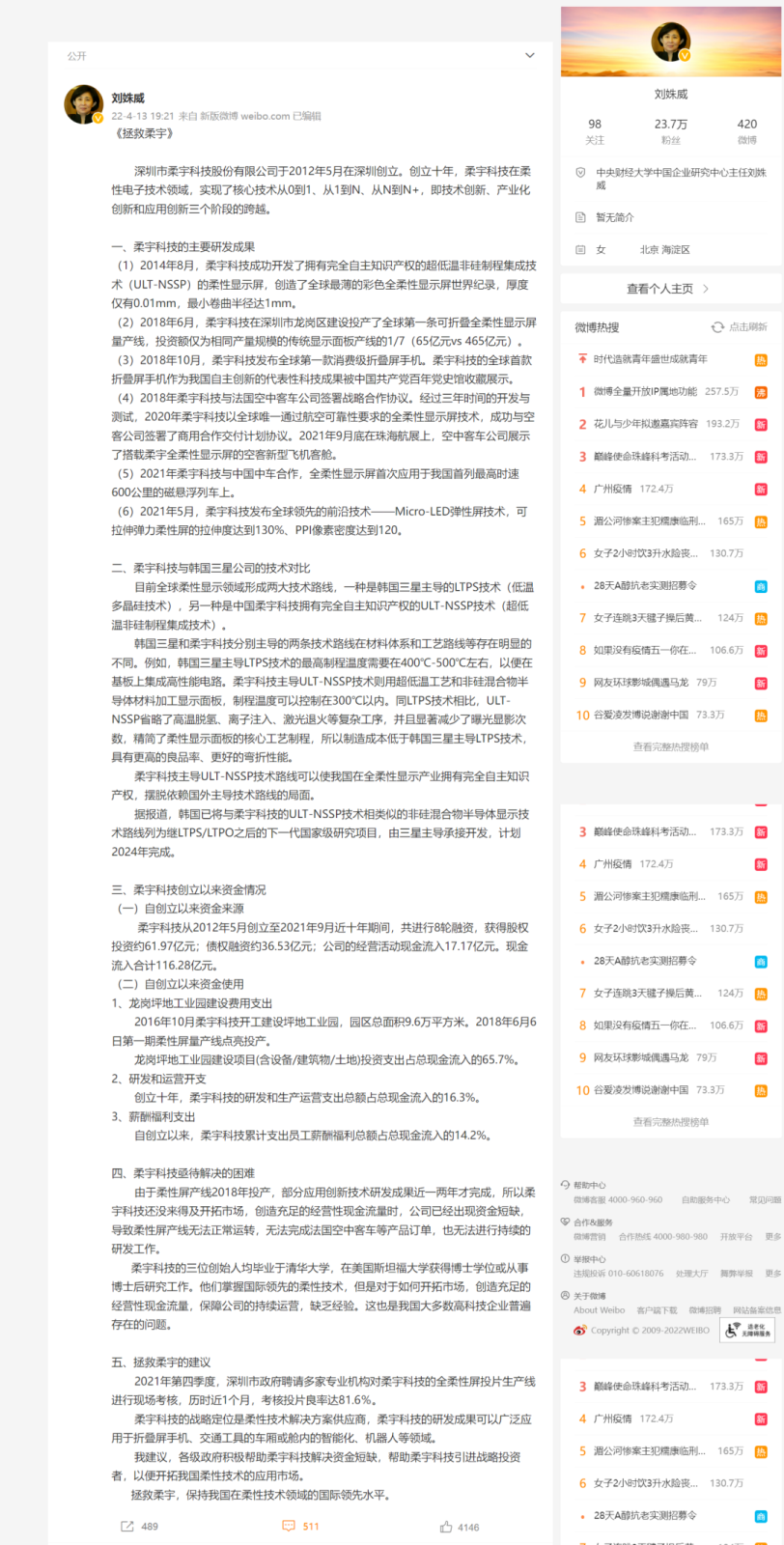Open 网站备案信息 link
Screen dimensions: 784x1545
pyautogui.click(x=757, y=1310)
